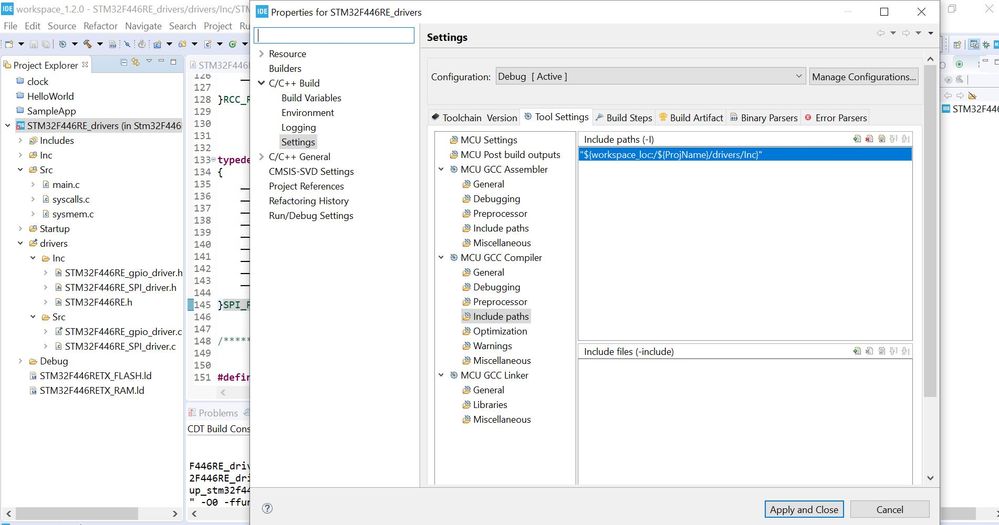Image resolution: width=999 pixels, height=525 pixels.
Task: Collapse the STM32F446RE_drivers project node
Action: (x=8, y=126)
